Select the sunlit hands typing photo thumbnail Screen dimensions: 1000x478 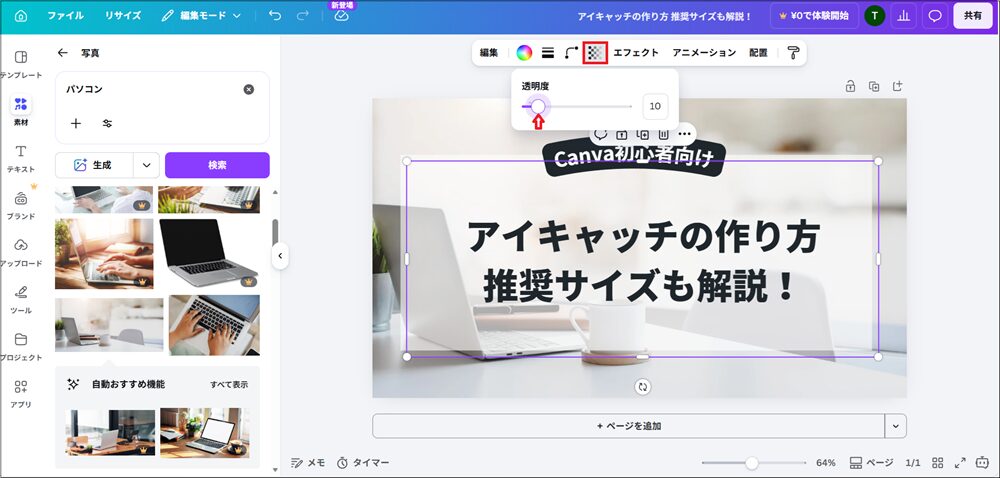tap(104, 254)
